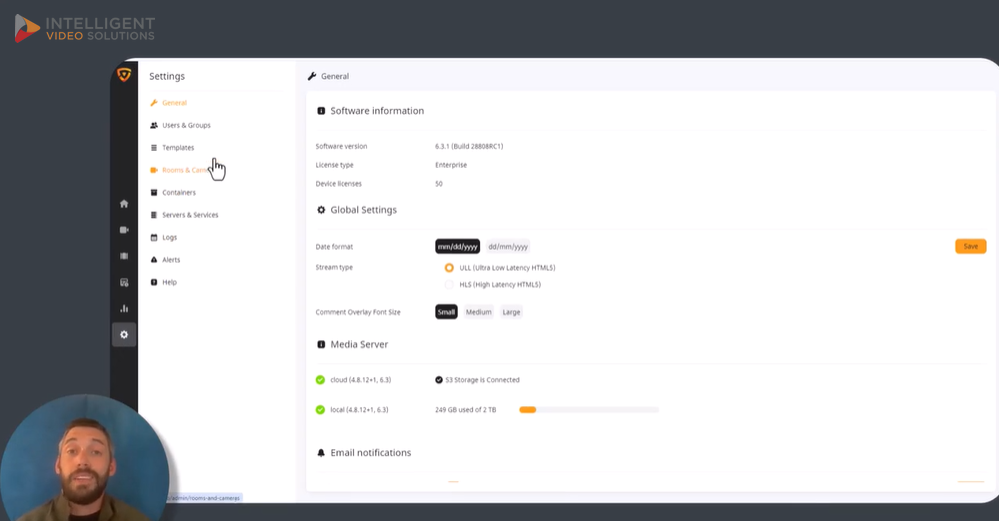The width and height of the screenshot is (999, 521).
Task: Click the green check beside cloud server
Action: [320, 380]
